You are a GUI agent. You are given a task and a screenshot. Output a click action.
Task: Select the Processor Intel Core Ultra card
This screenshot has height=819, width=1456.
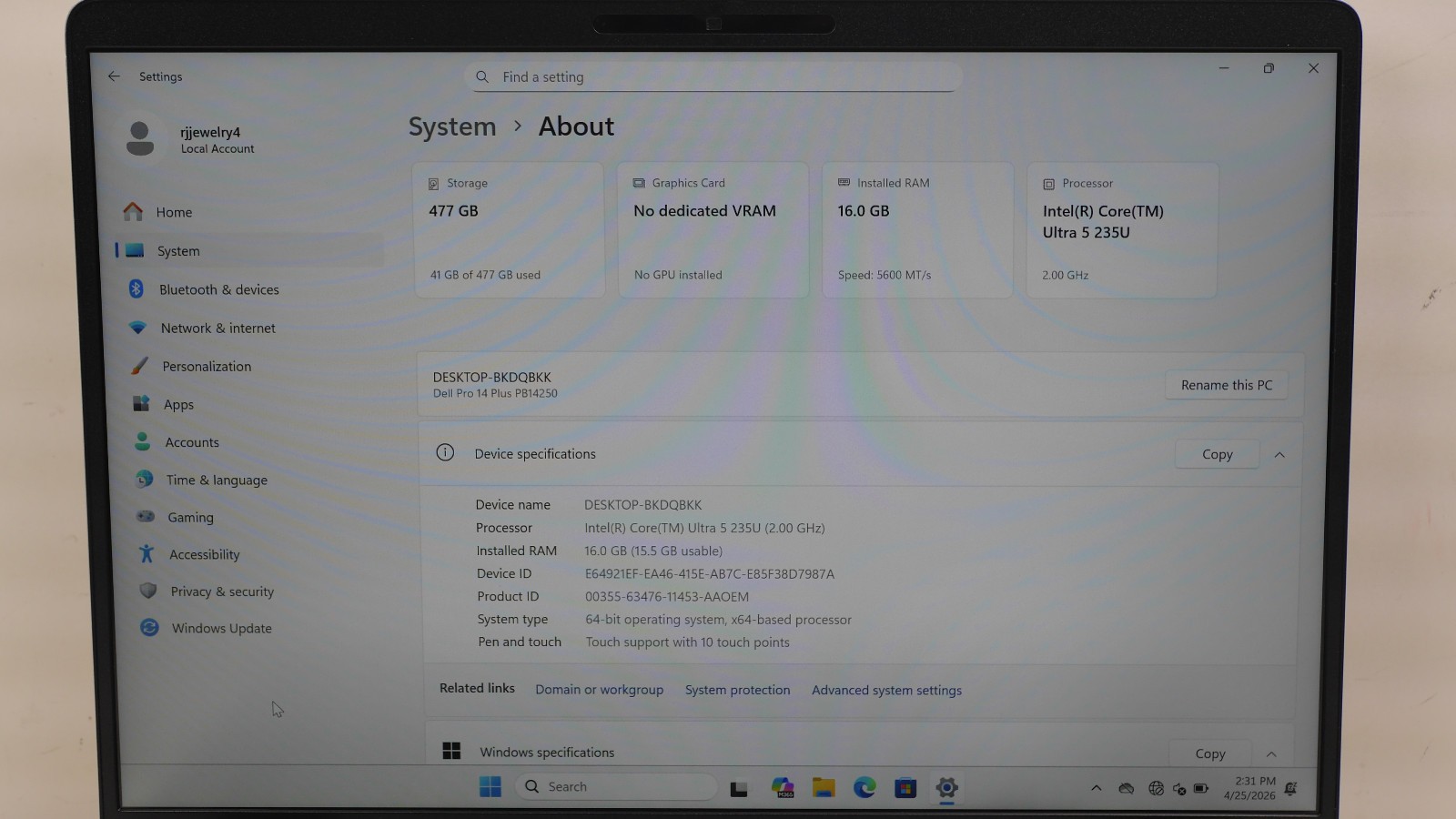pyautogui.click(x=1122, y=230)
